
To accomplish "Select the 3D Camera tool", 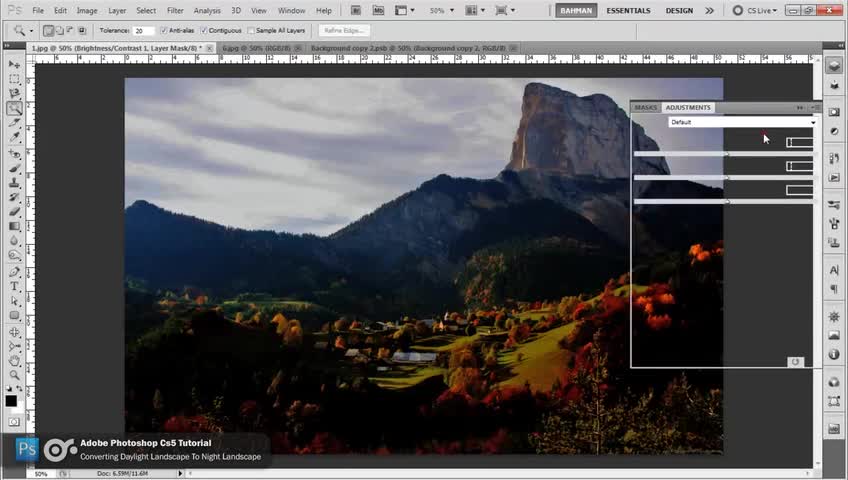I will click(x=14, y=346).
